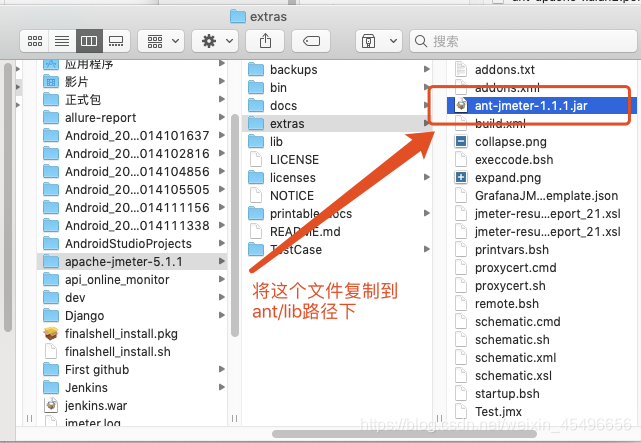This screenshot has height=443, width=641.
Task: Expand the Jenkins folder arrow
Action: coord(222,387)
